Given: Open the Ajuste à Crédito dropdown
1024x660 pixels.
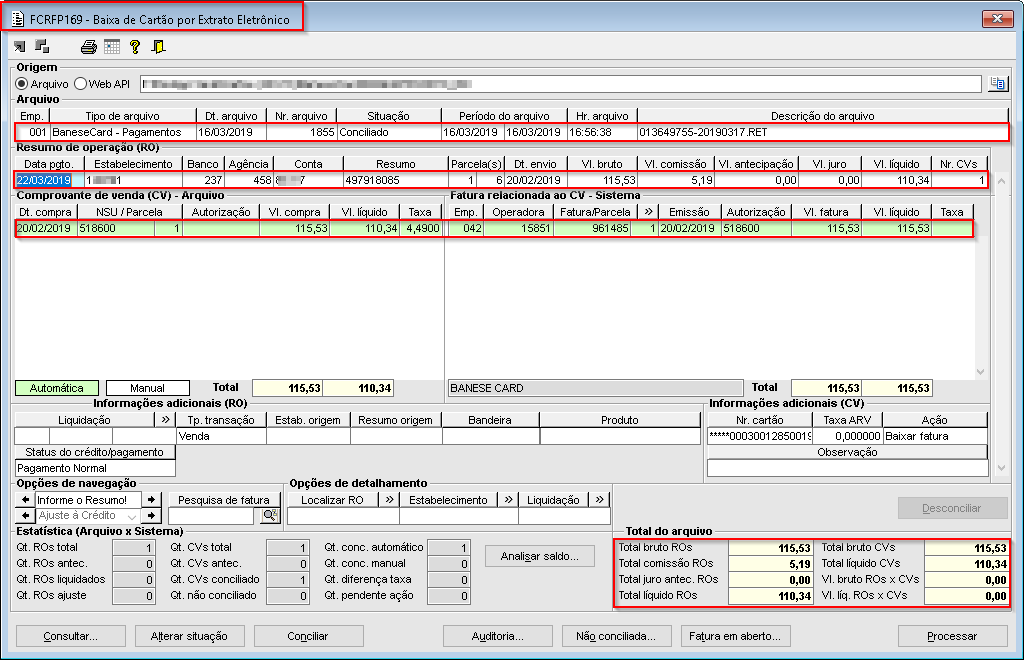Looking at the screenshot, I should pos(132,516).
